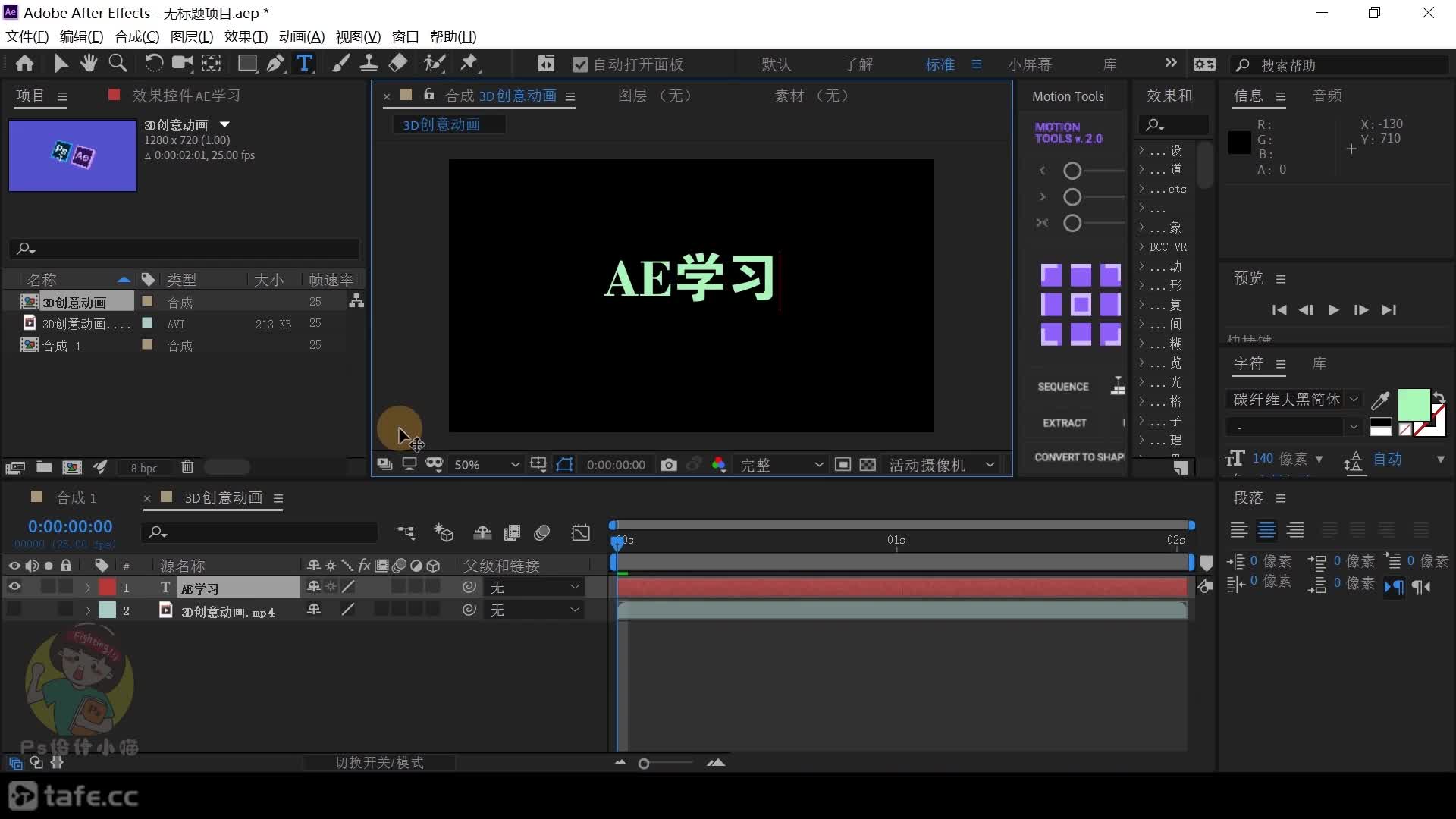Open the 效果(T) menu
1456x819 pixels.
(246, 36)
